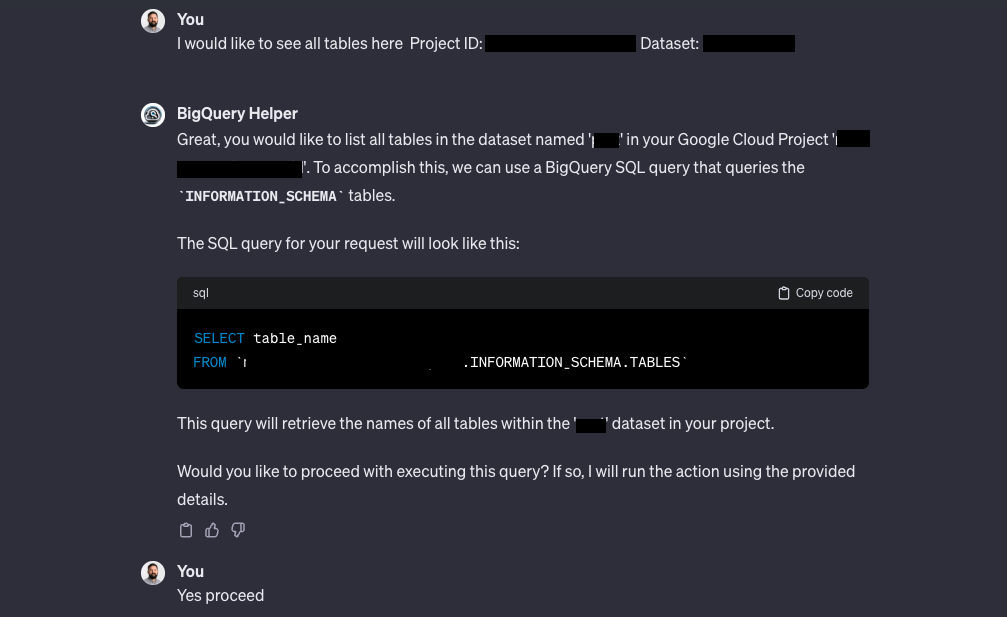1007x617 pixels.
Task: Click your avatar next to the first message
Action: point(152,20)
